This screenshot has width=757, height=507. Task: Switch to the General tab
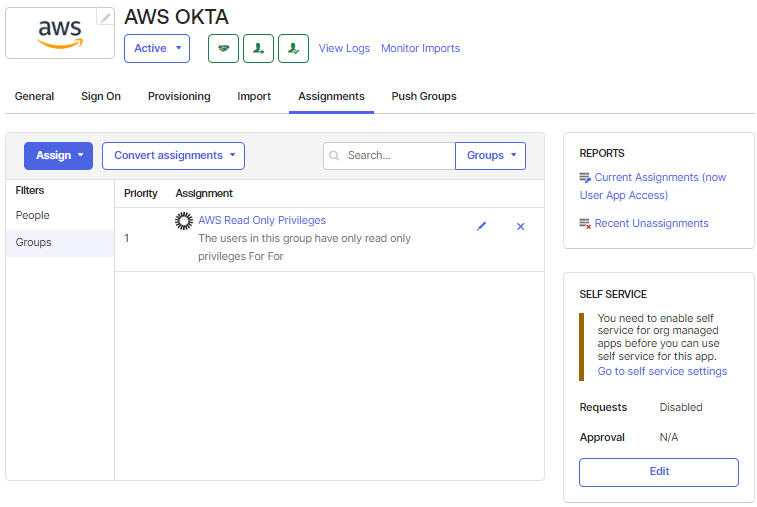pyautogui.click(x=34, y=96)
